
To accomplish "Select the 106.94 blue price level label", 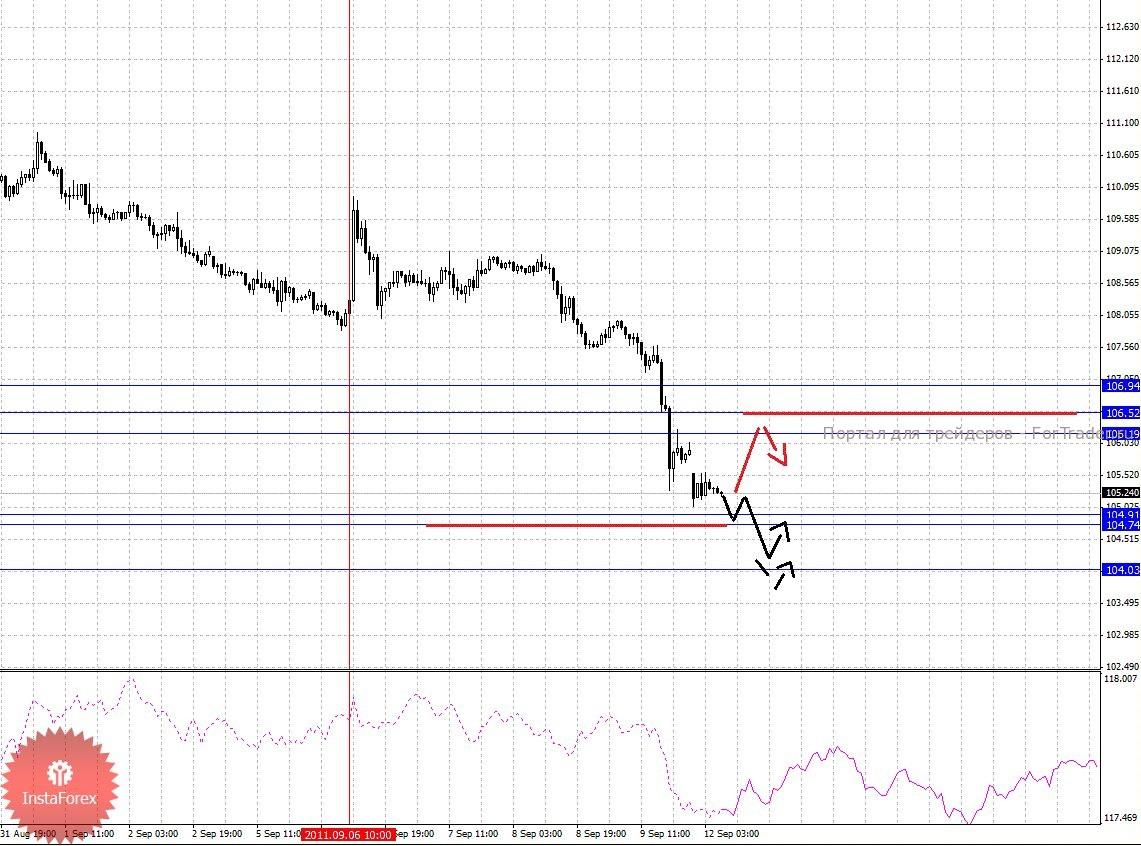I will (x=1121, y=386).
